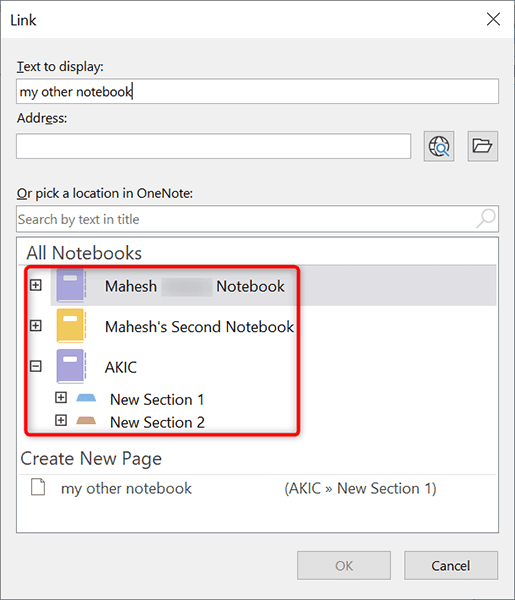Collapse the AKIC notebook node
Image resolution: width=515 pixels, height=600 pixels.
[36, 366]
